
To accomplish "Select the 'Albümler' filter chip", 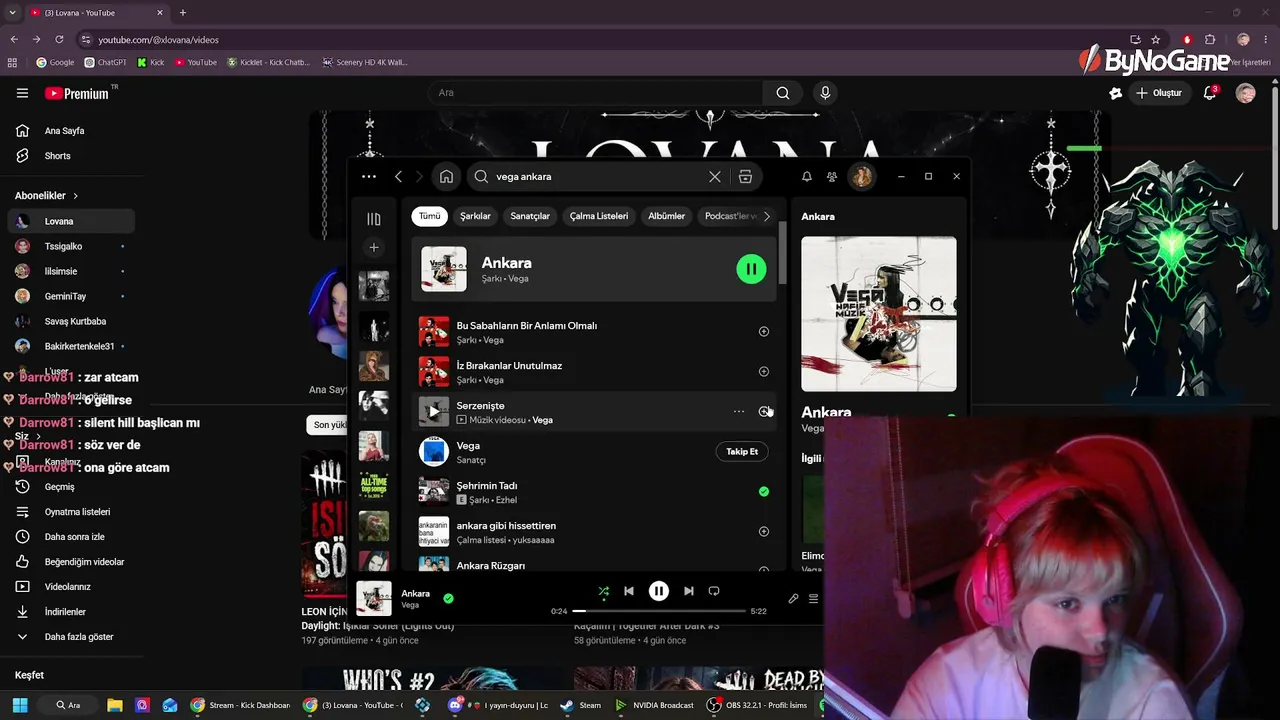I will tap(667, 216).
